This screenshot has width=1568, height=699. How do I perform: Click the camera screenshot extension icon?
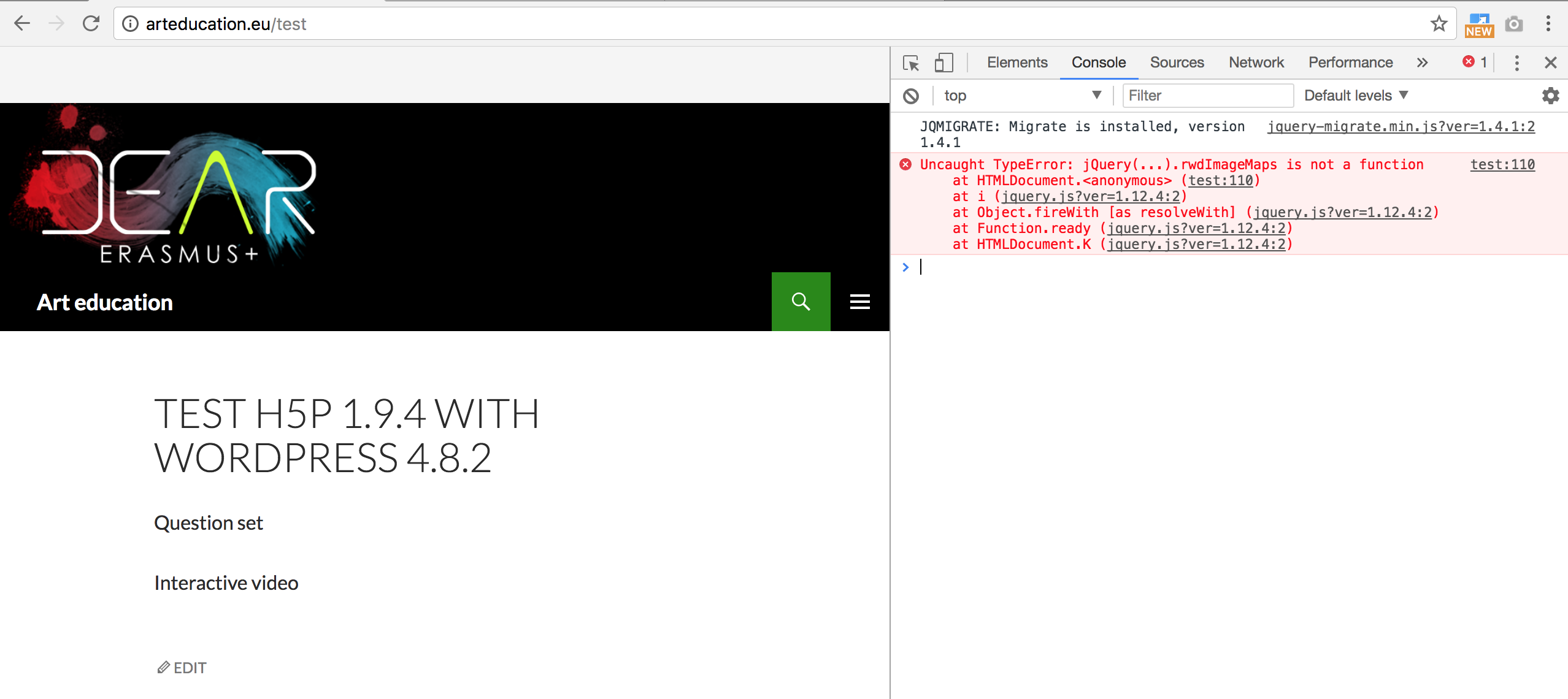point(1514,24)
